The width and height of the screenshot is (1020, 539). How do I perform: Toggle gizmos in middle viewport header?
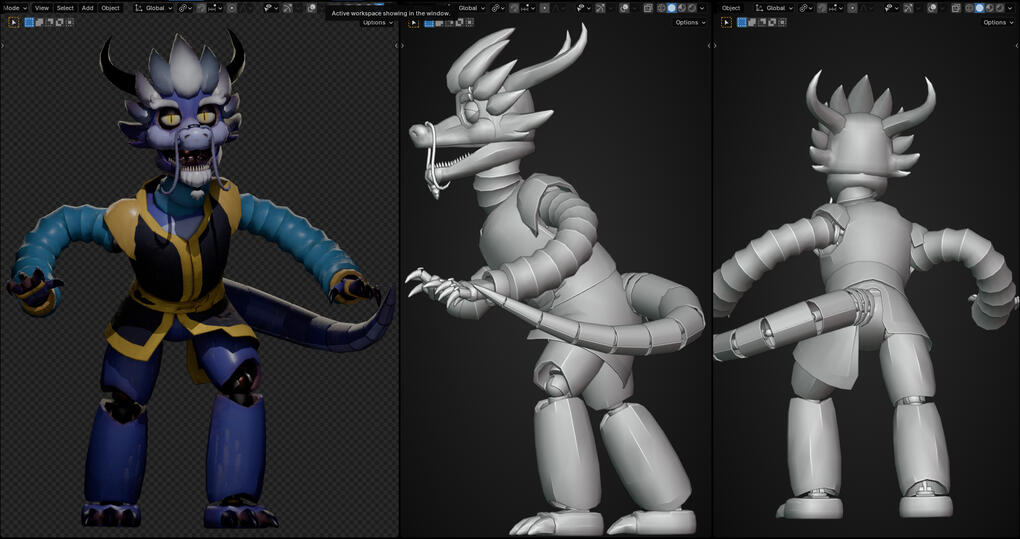tap(600, 8)
